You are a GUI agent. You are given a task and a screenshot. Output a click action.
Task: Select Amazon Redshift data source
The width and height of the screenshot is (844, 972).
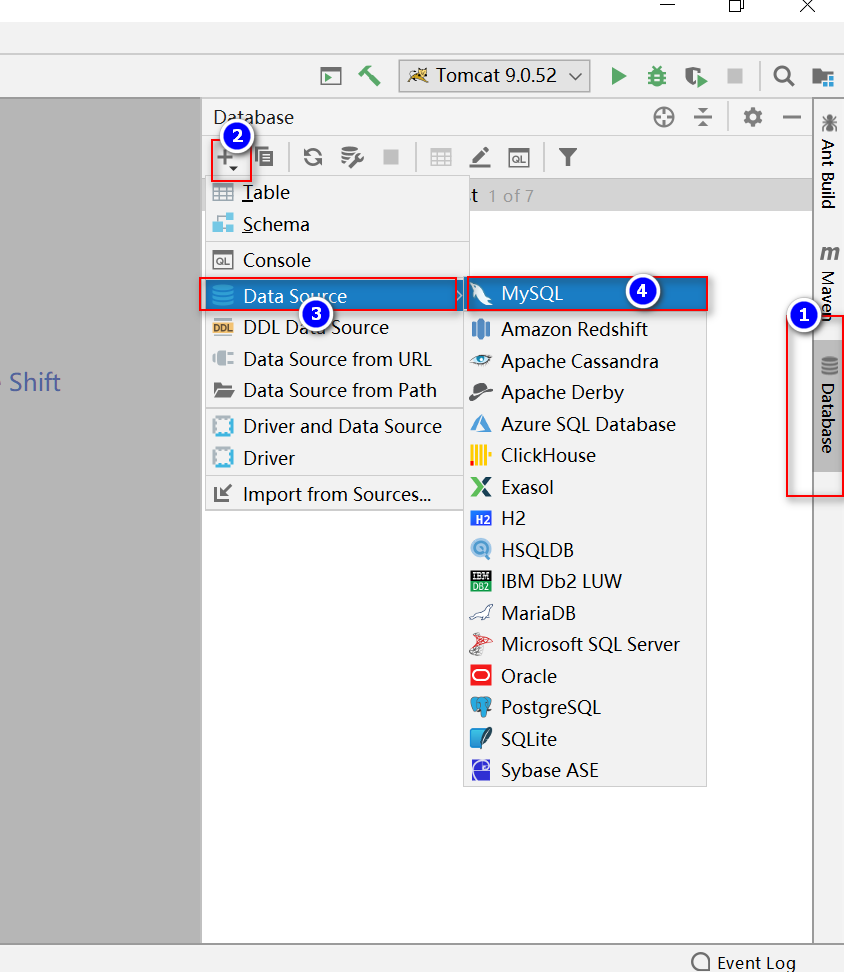(x=585, y=329)
